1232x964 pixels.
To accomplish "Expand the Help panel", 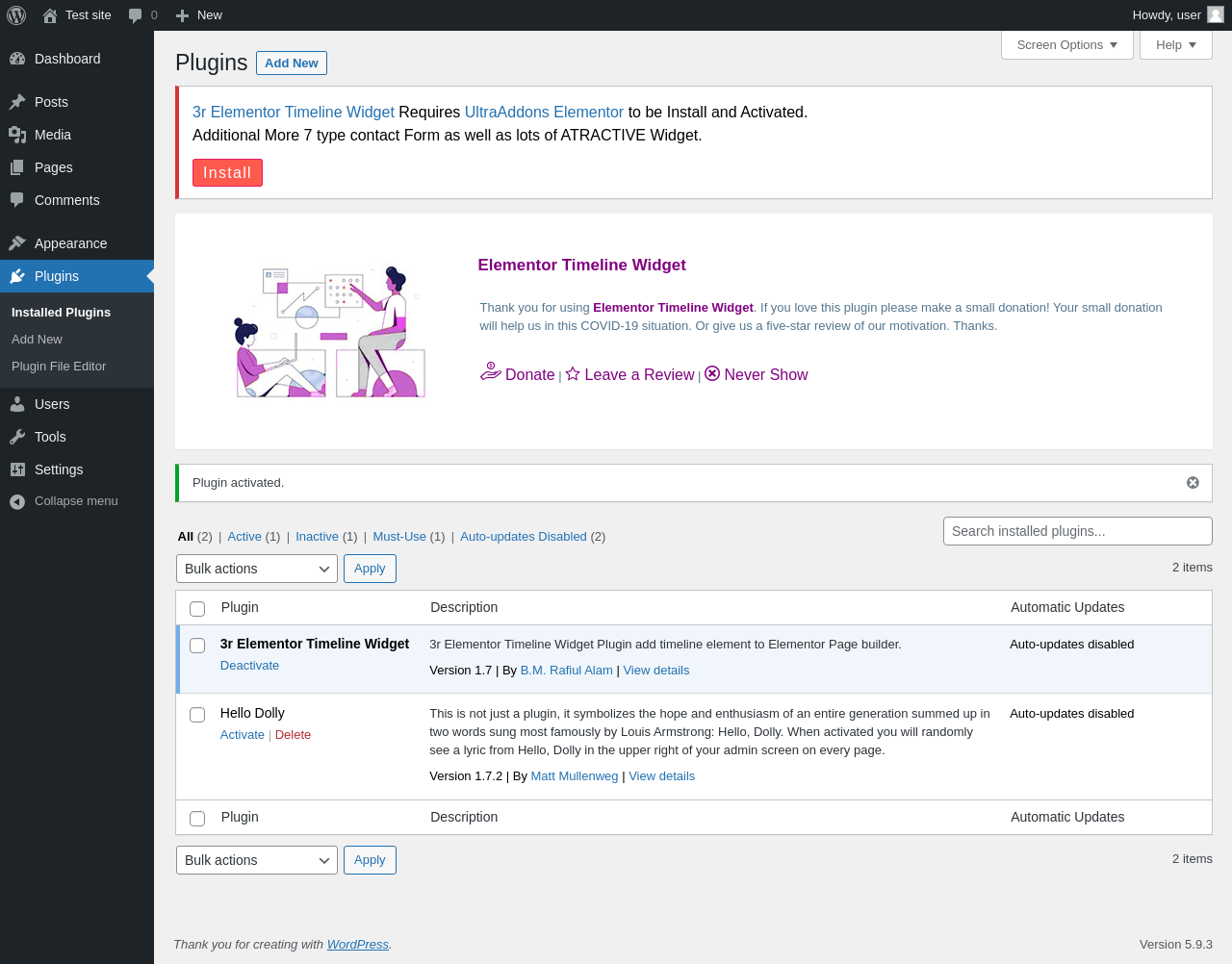I will [1176, 44].
